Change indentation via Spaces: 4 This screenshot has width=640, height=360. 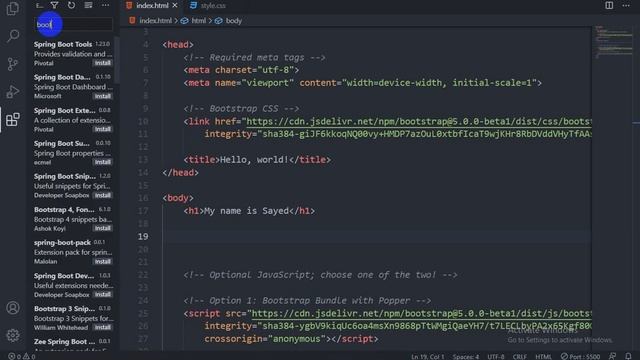tap(466, 356)
